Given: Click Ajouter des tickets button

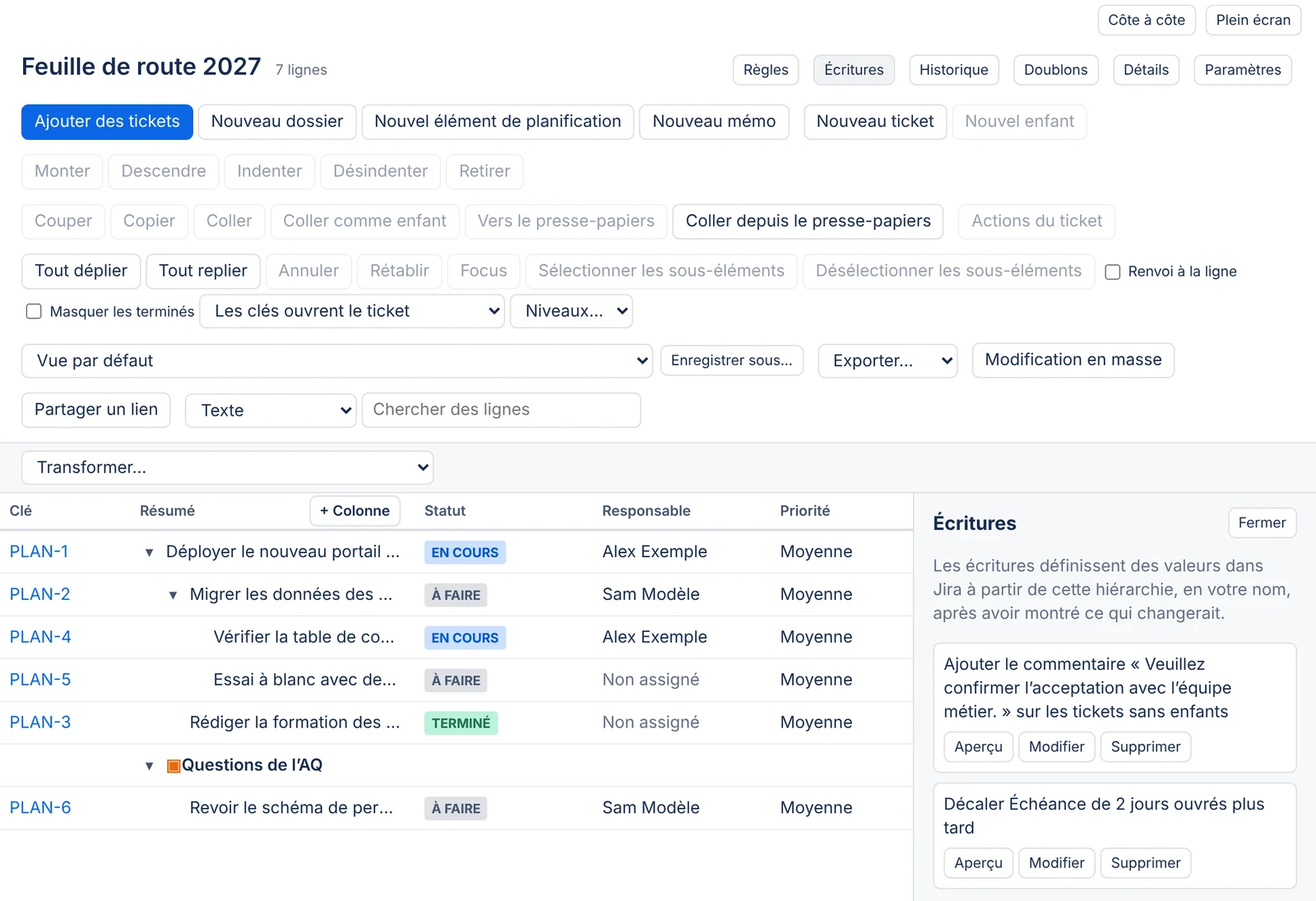Looking at the screenshot, I should coord(107,122).
